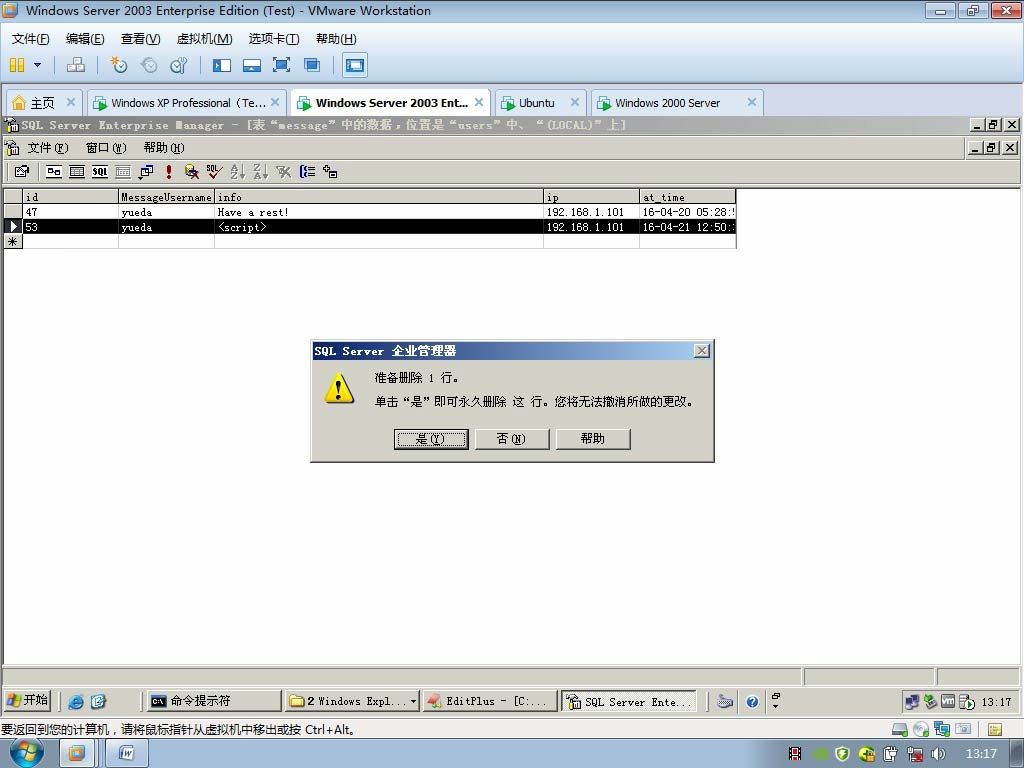This screenshot has height=768, width=1024.
Task: Open the Word icon on the host taskbar
Action: tap(127, 754)
